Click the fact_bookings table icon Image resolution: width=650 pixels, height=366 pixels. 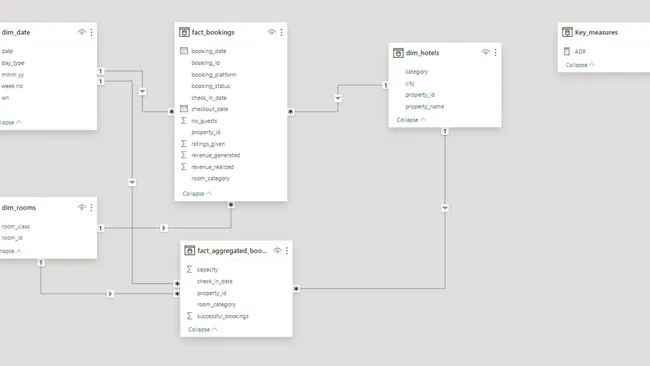click(184, 32)
